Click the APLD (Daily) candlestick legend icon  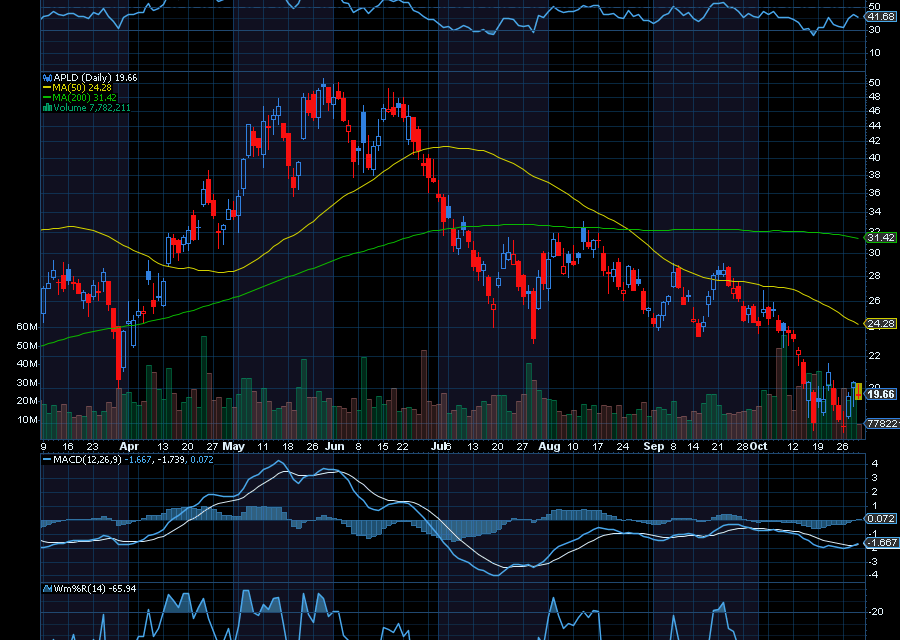48,77
